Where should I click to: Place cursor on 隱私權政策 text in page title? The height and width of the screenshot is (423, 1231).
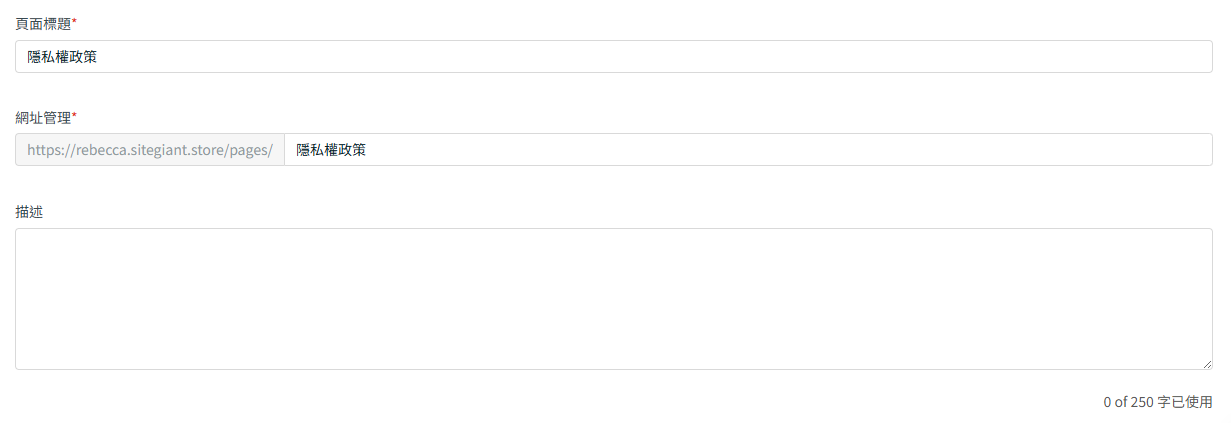tap(62, 57)
